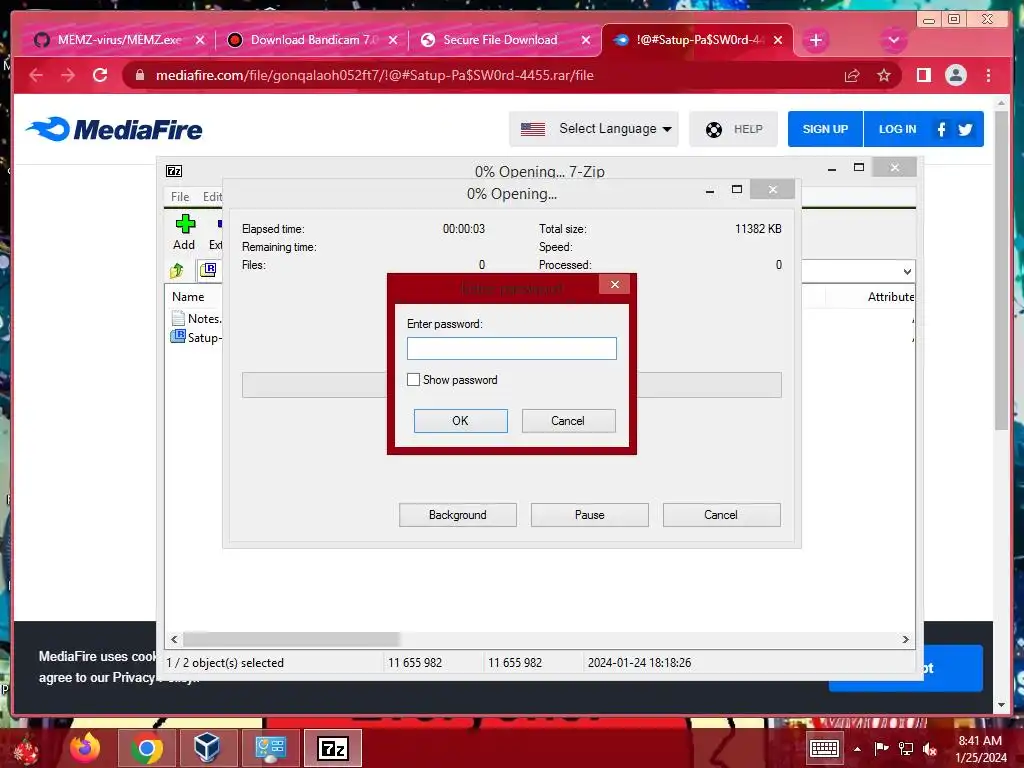Click the 7-Zip taskbar icon
Image resolution: width=1024 pixels, height=768 pixels.
pos(332,748)
